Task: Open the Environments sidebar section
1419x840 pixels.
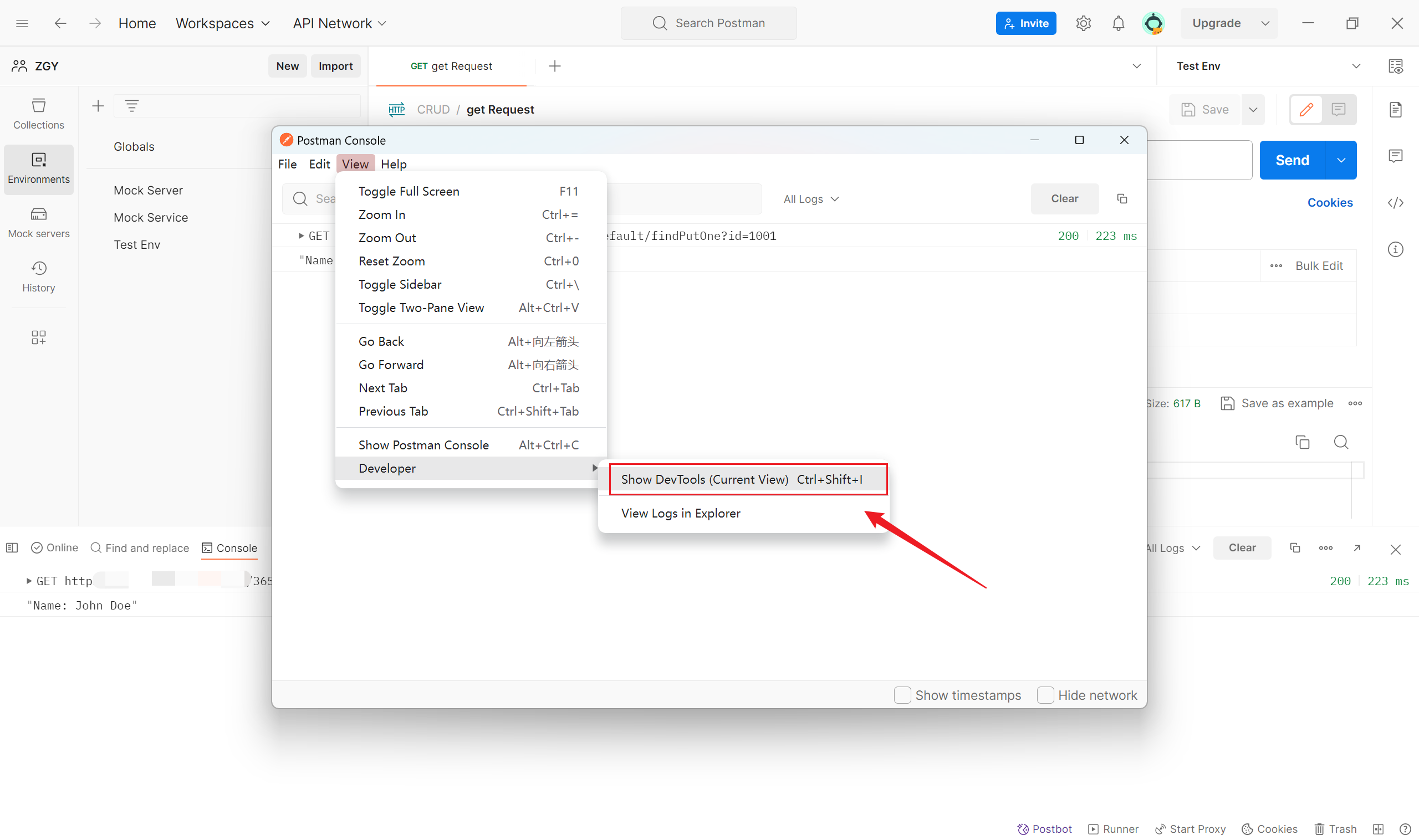Action: click(38, 168)
